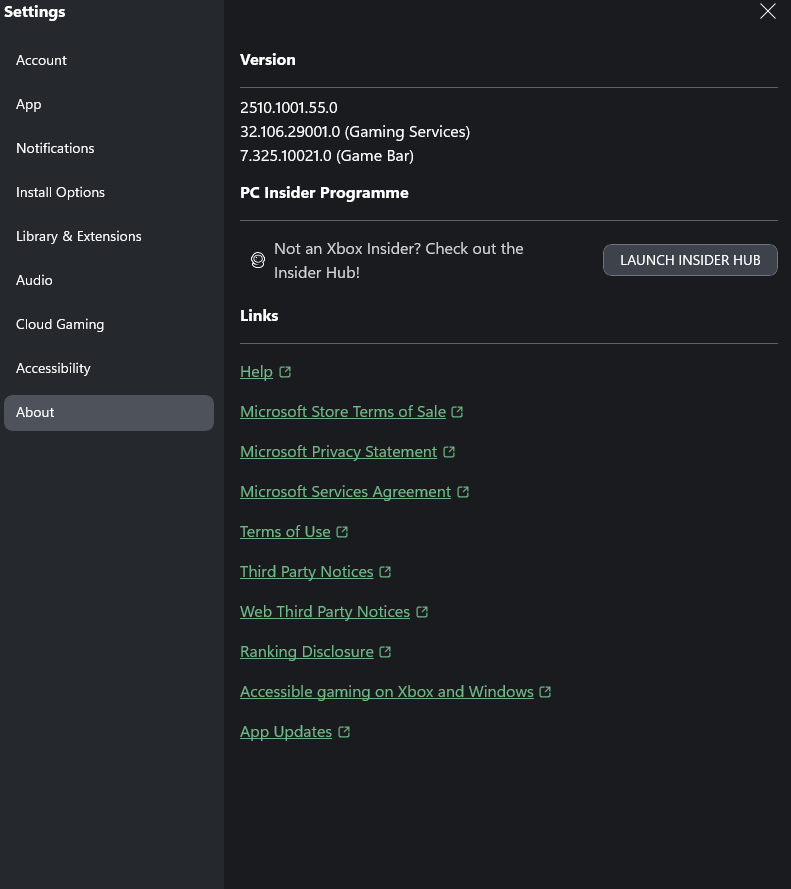The image size is (791, 889).
Task: Click external-link icon next to Help
Action: 285,372
